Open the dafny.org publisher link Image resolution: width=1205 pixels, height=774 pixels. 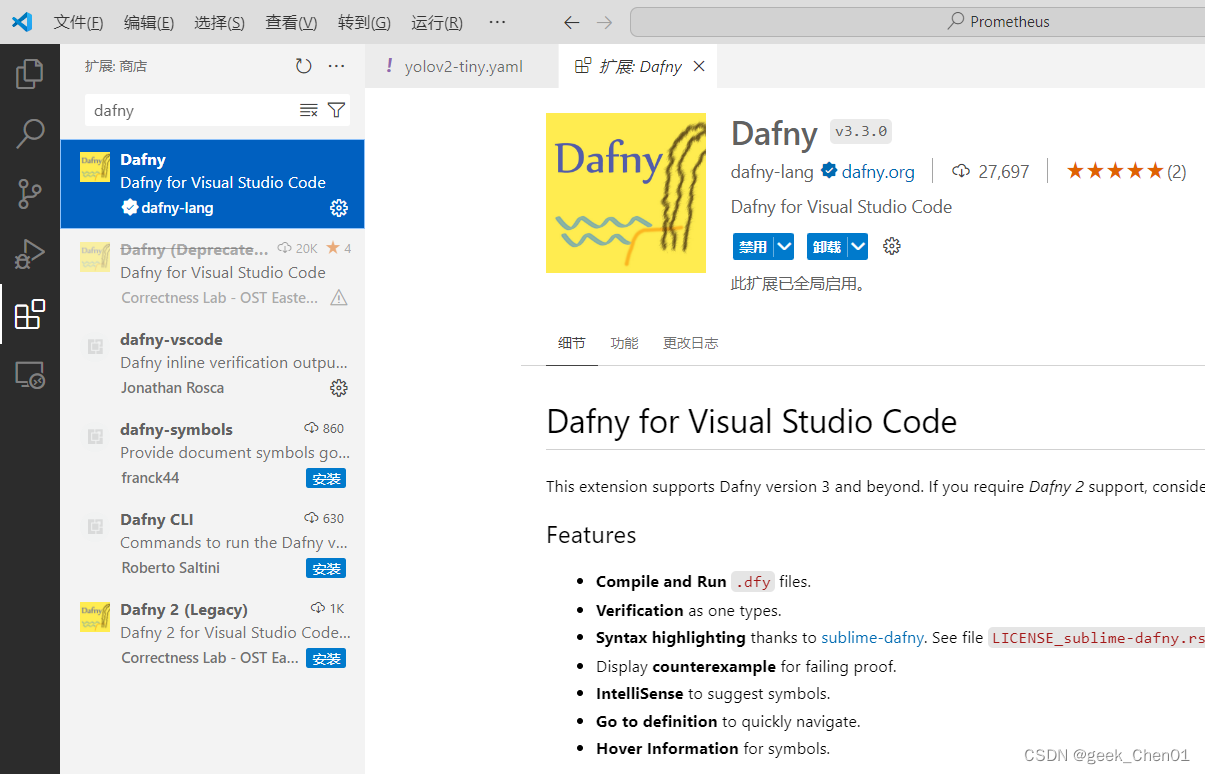point(878,171)
